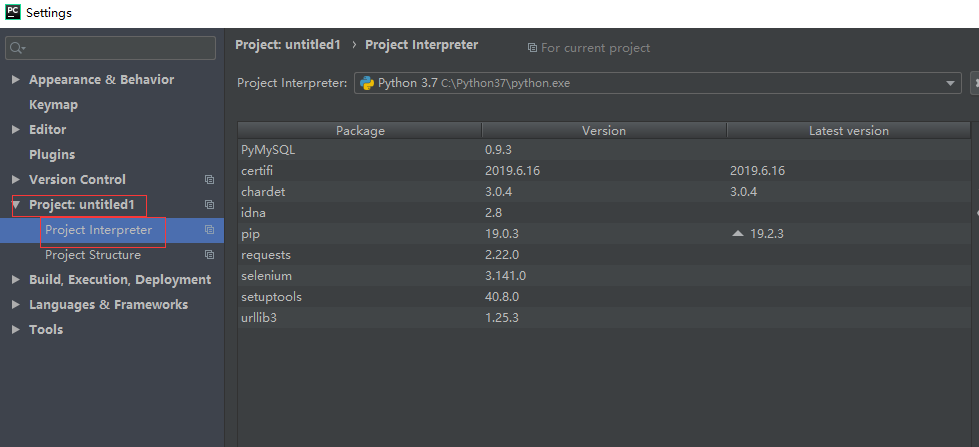Expand the Appearance & Behavior section
The width and height of the screenshot is (979, 447).
tap(16, 80)
